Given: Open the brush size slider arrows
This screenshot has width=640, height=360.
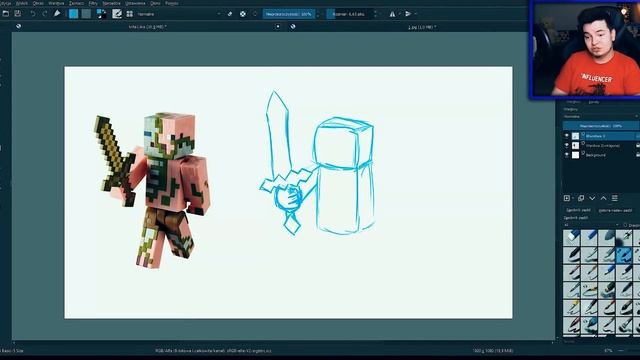Looking at the screenshot, I should coord(376,14).
